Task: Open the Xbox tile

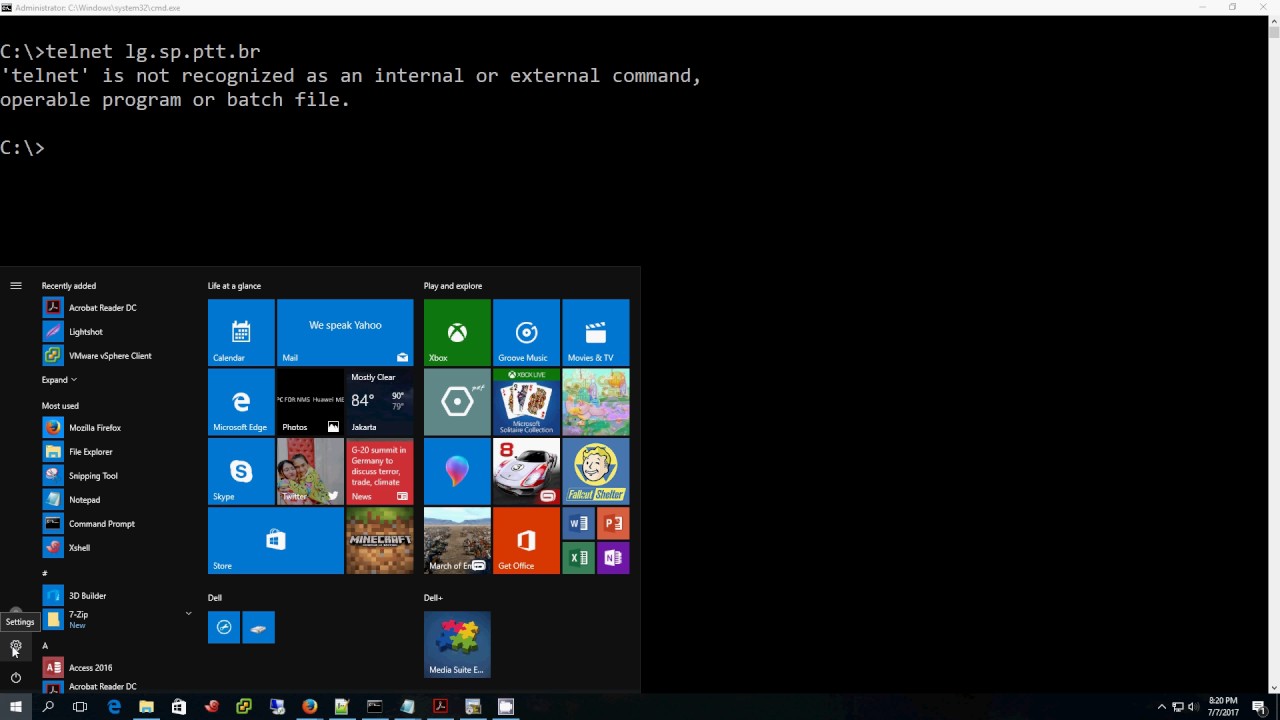Action: pos(457,332)
